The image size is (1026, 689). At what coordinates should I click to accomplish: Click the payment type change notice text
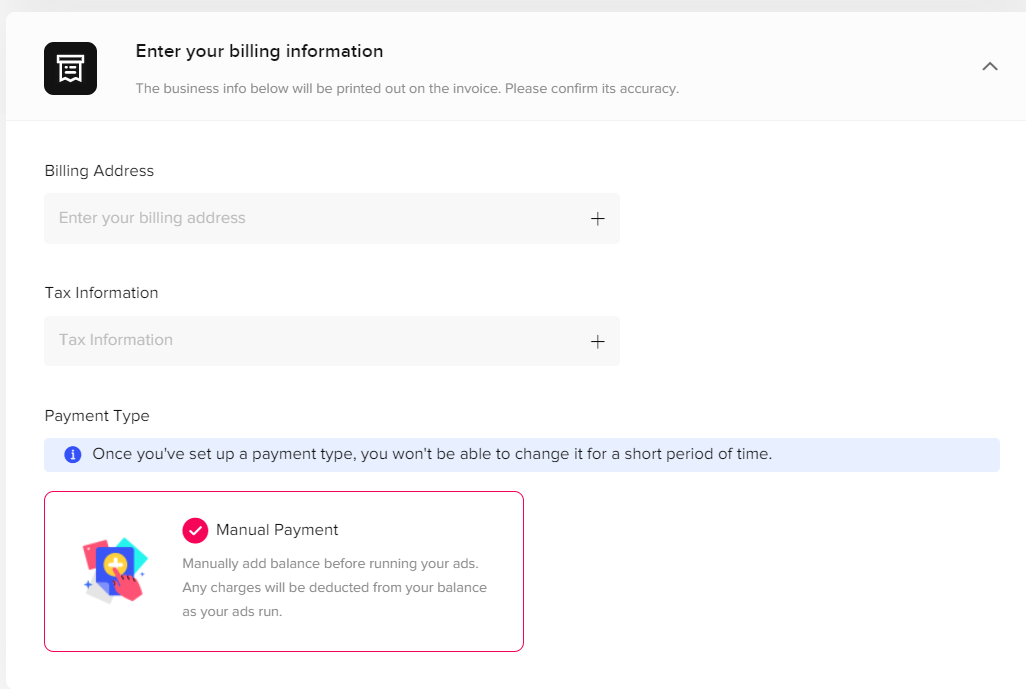(x=432, y=454)
